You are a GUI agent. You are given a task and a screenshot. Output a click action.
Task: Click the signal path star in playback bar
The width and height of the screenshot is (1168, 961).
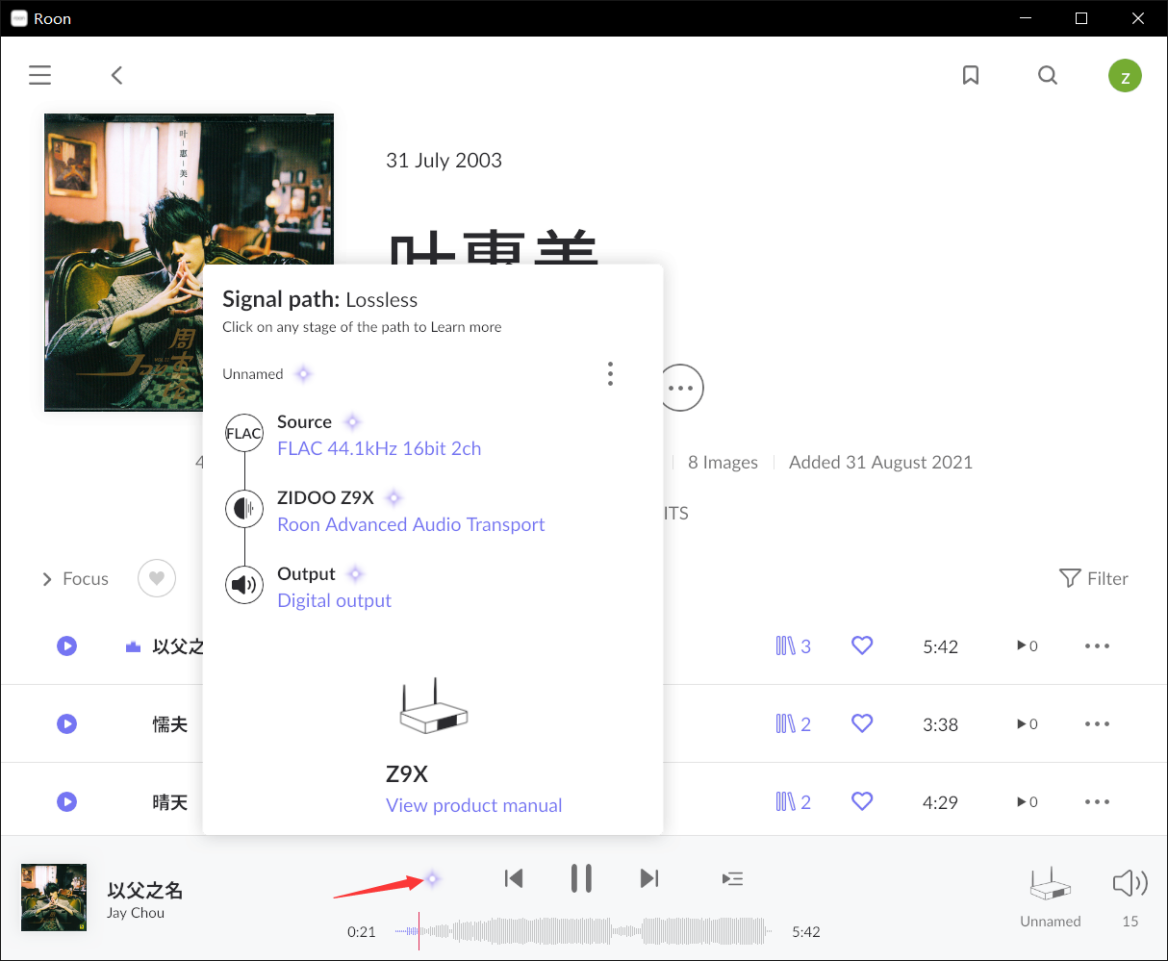(432, 879)
